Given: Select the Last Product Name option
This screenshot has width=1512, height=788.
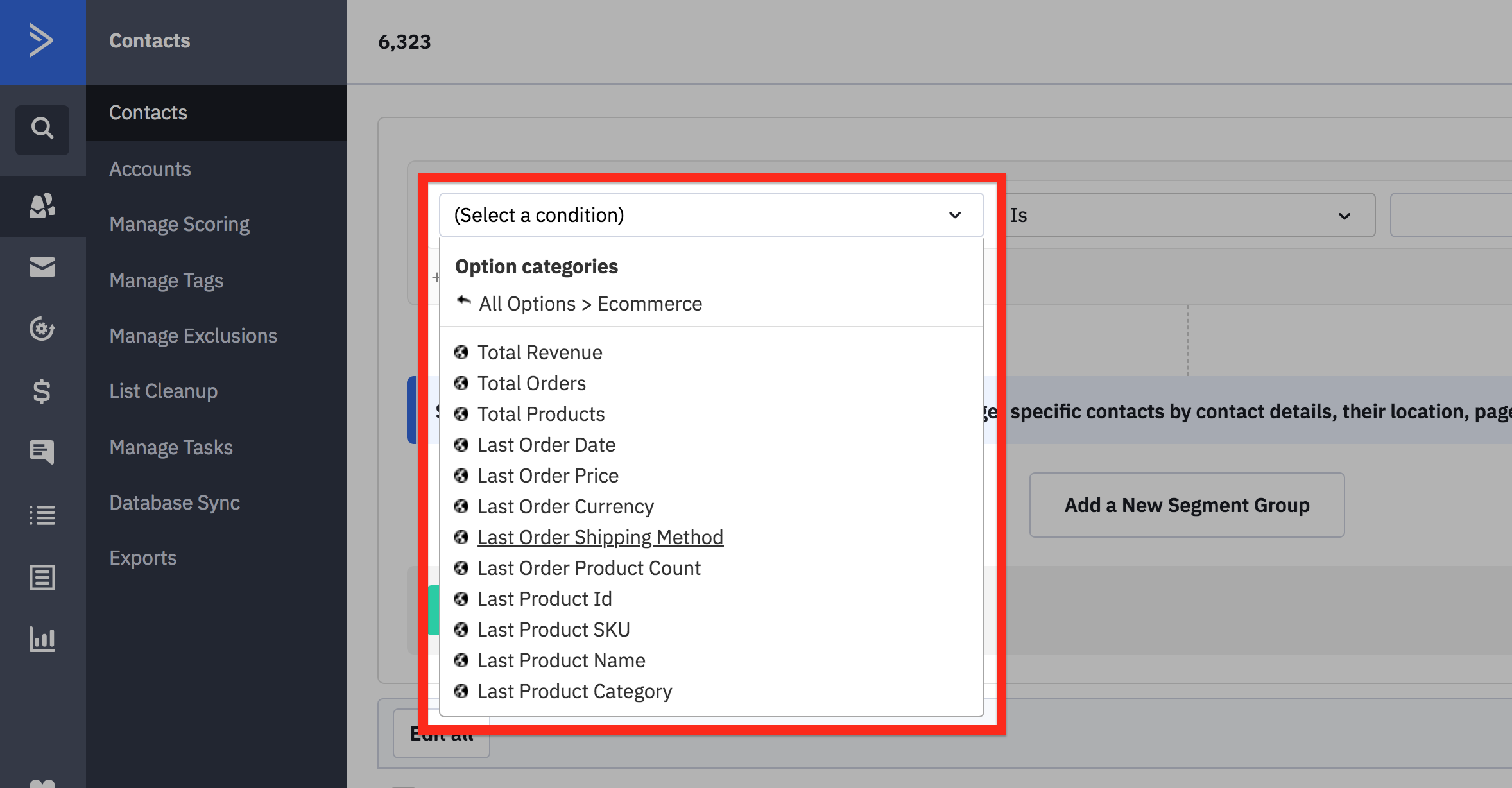Looking at the screenshot, I should 562,660.
